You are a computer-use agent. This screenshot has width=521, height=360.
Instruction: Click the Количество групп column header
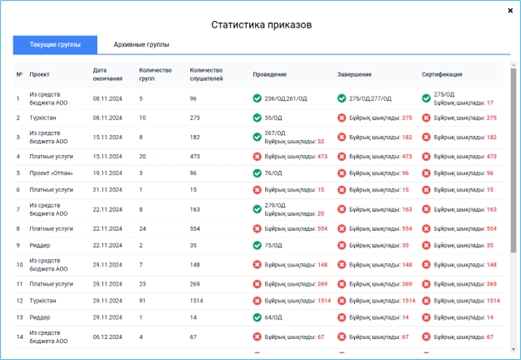click(155, 74)
